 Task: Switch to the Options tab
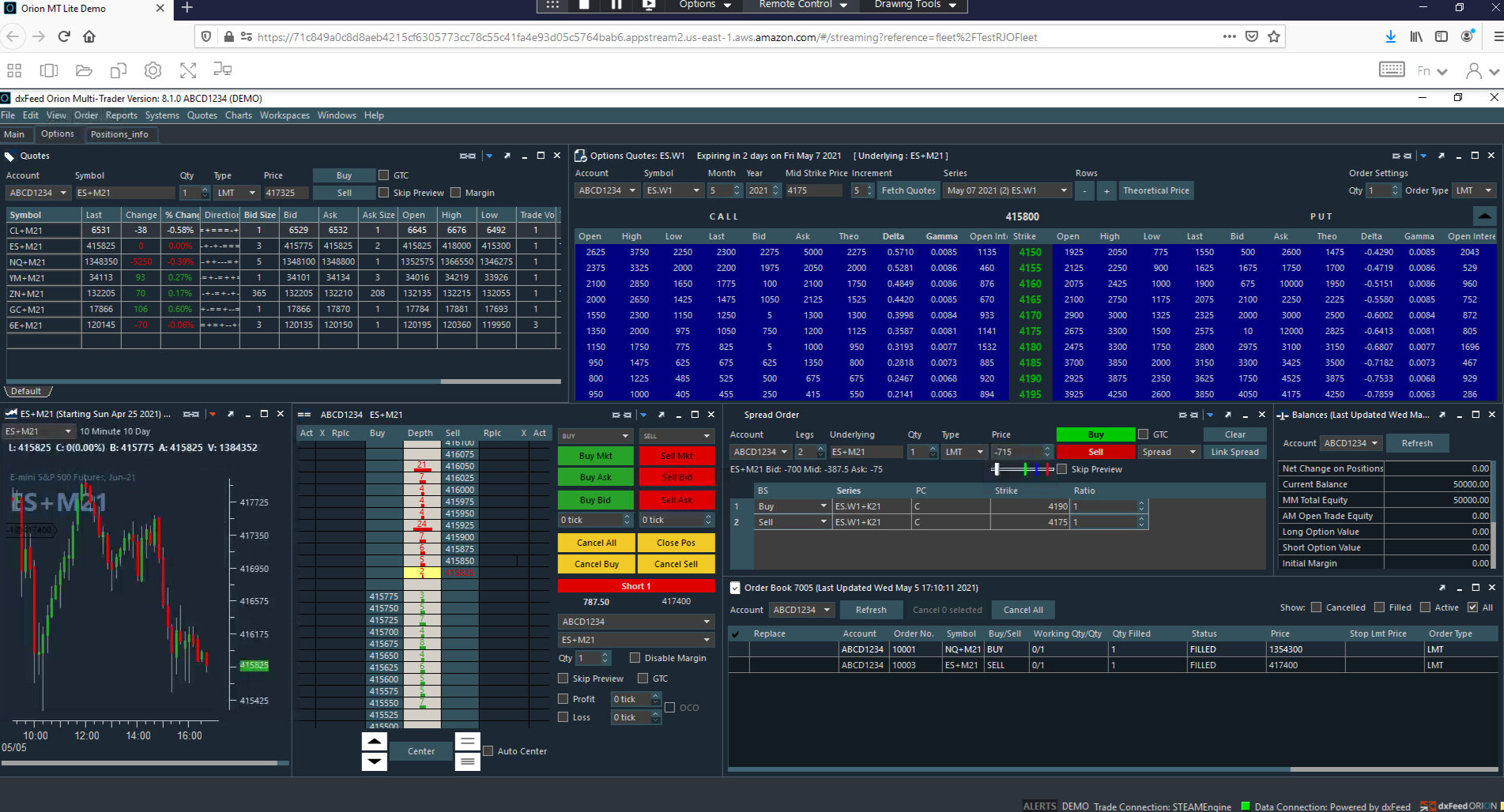click(58, 134)
